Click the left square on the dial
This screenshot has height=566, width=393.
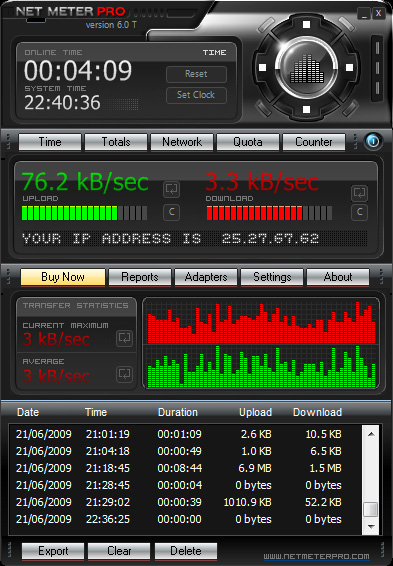click(x=263, y=68)
